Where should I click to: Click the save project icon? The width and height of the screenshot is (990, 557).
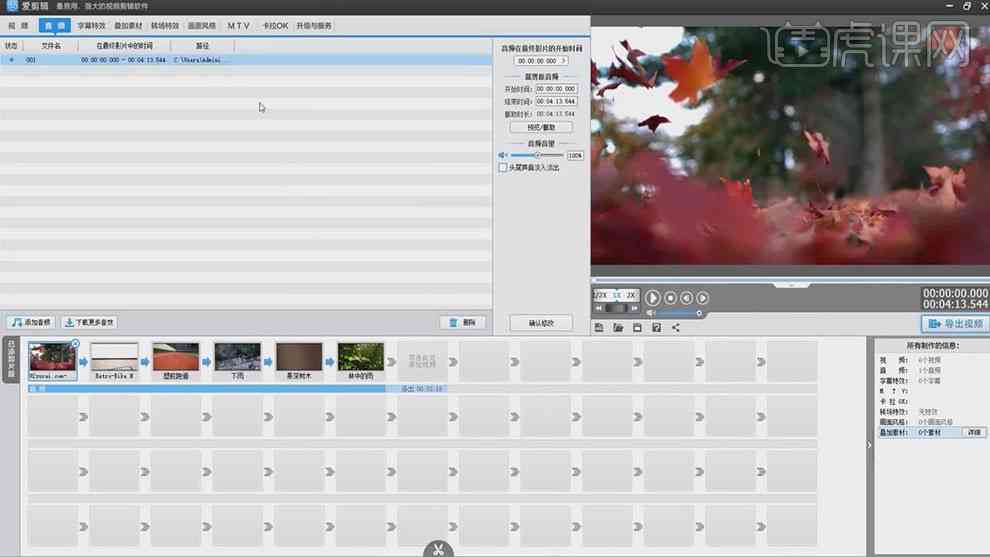pos(637,328)
